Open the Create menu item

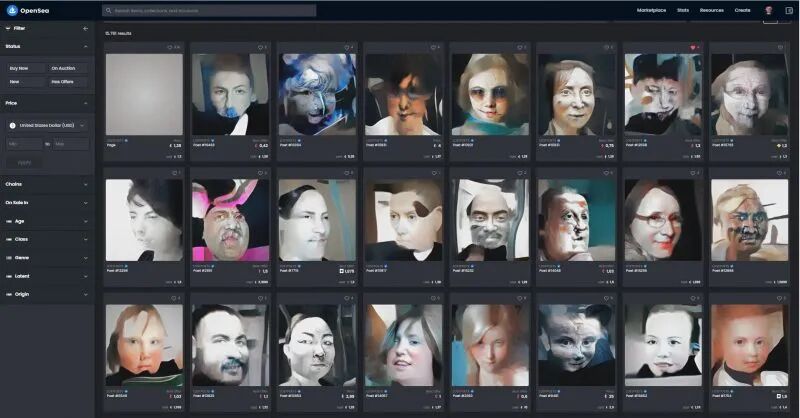(x=742, y=10)
